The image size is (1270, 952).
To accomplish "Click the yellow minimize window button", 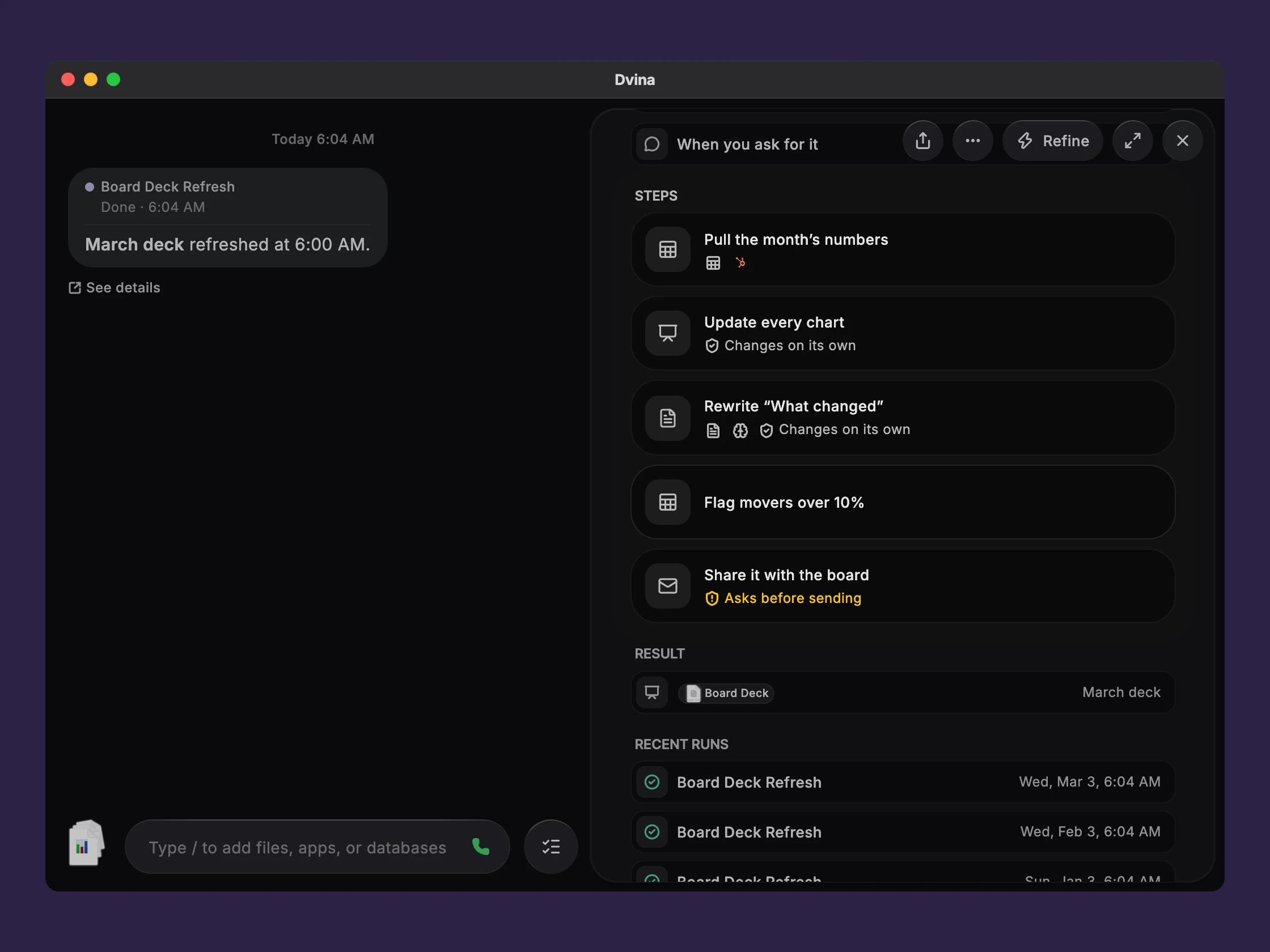I will point(91,79).
